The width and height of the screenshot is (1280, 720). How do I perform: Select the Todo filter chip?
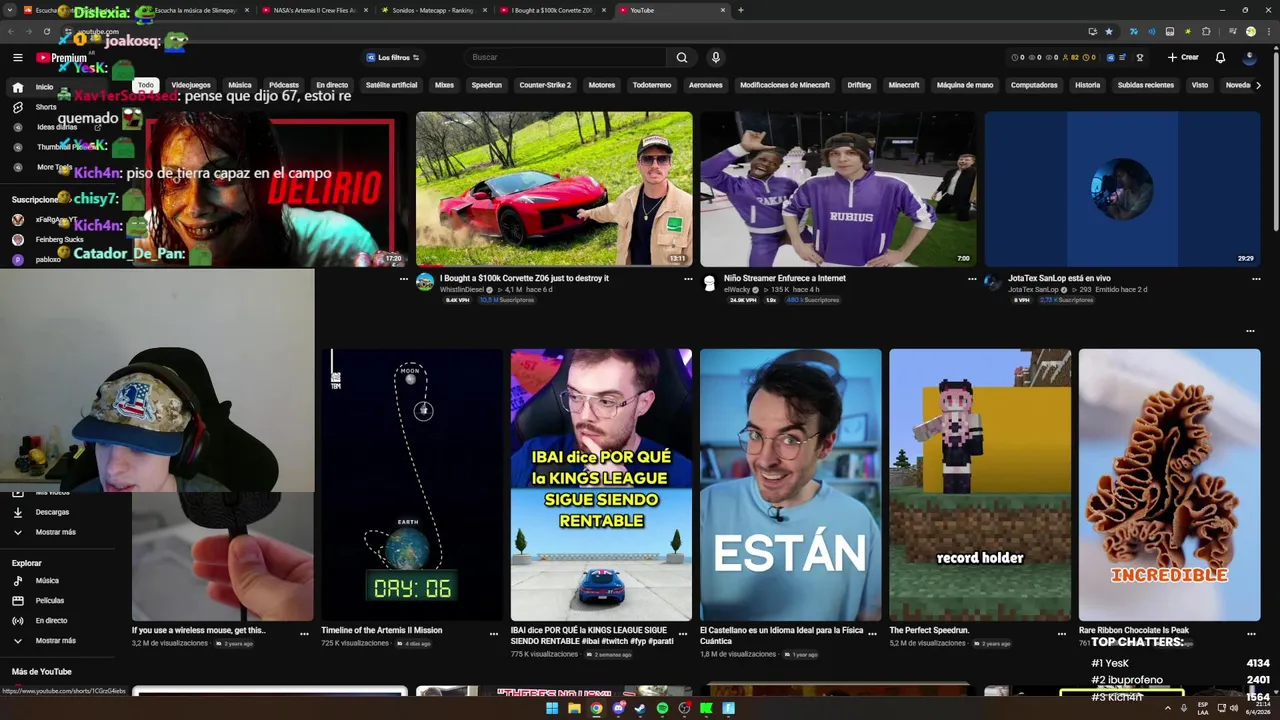pos(146,85)
